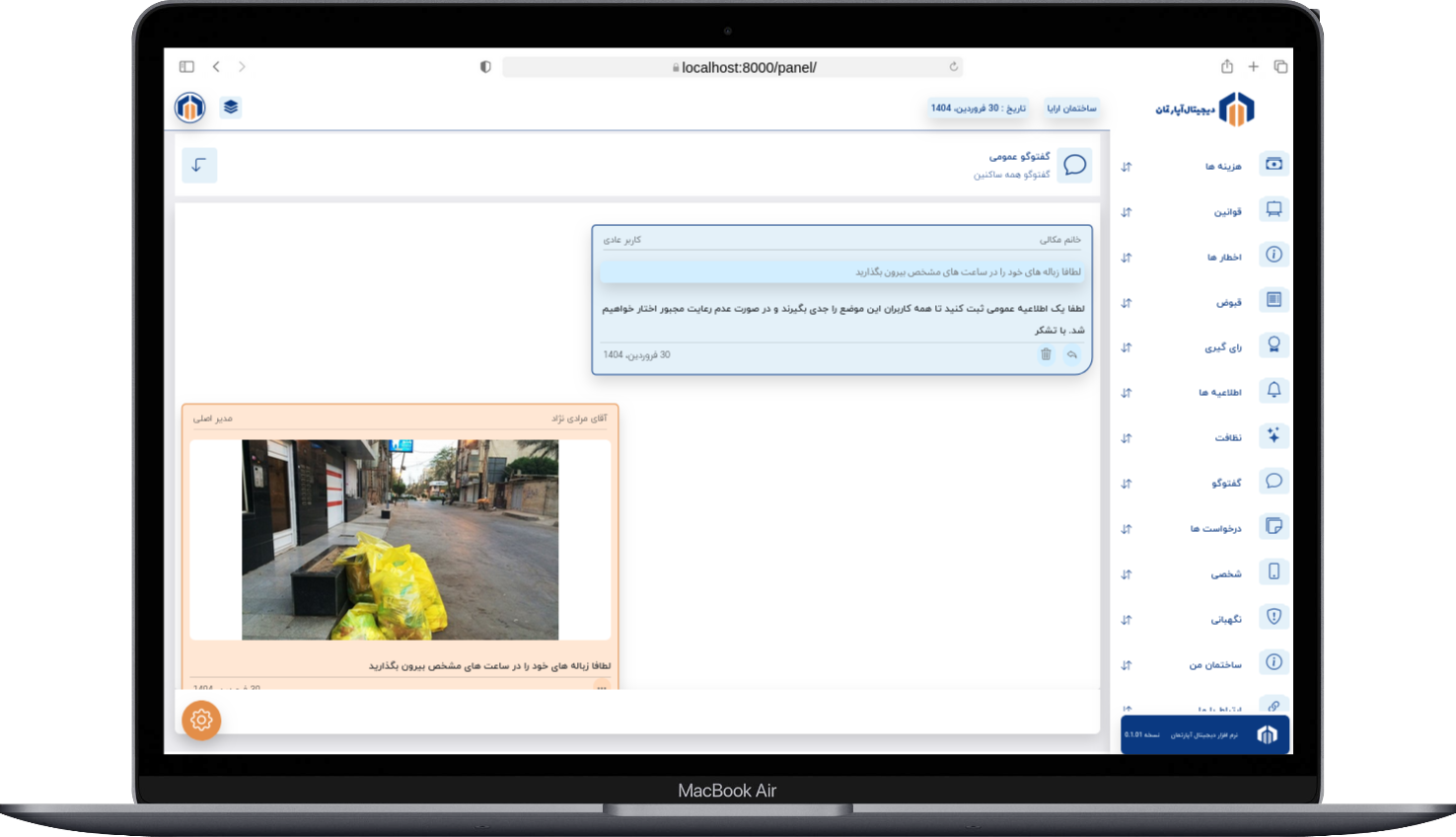The height and width of the screenshot is (837, 1456).
Task: Open the گفتگو menu item
Action: 1226,483
